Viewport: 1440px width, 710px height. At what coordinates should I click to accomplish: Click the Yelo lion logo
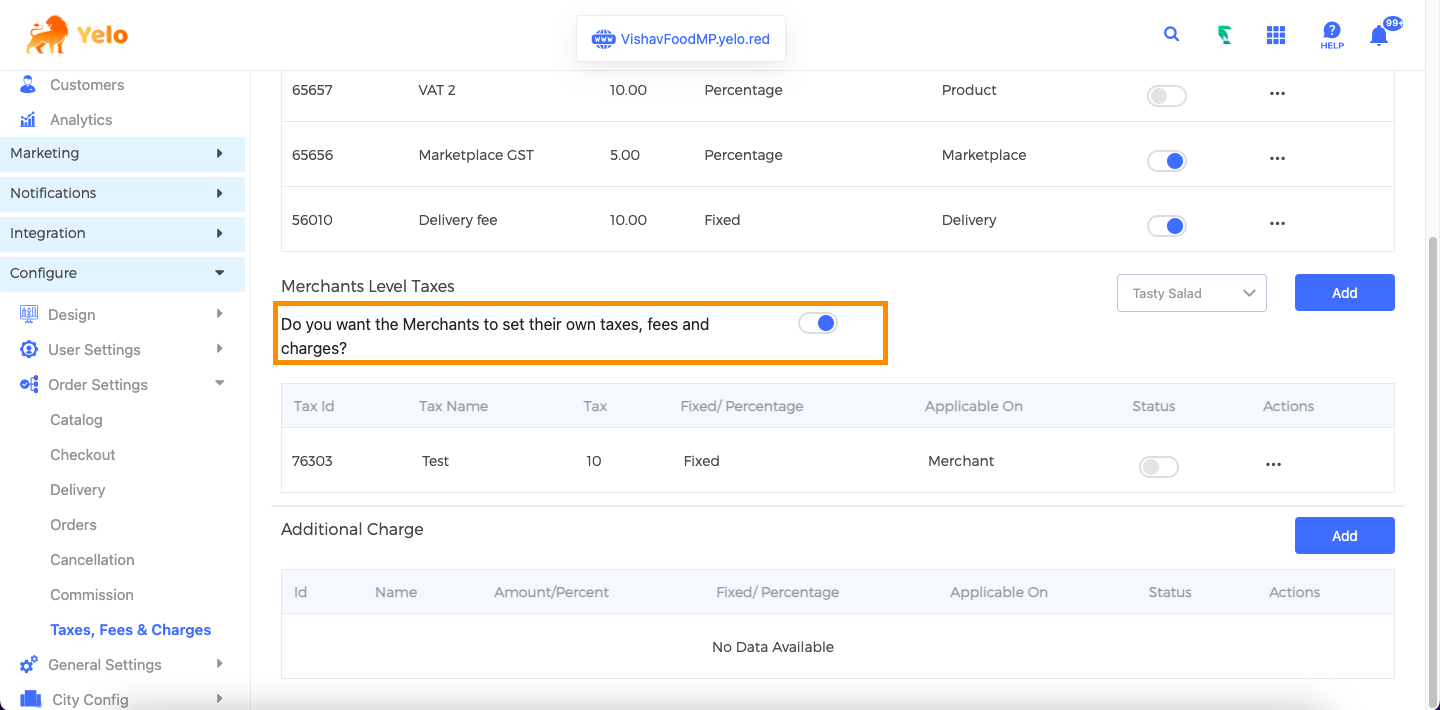[x=77, y=36]
